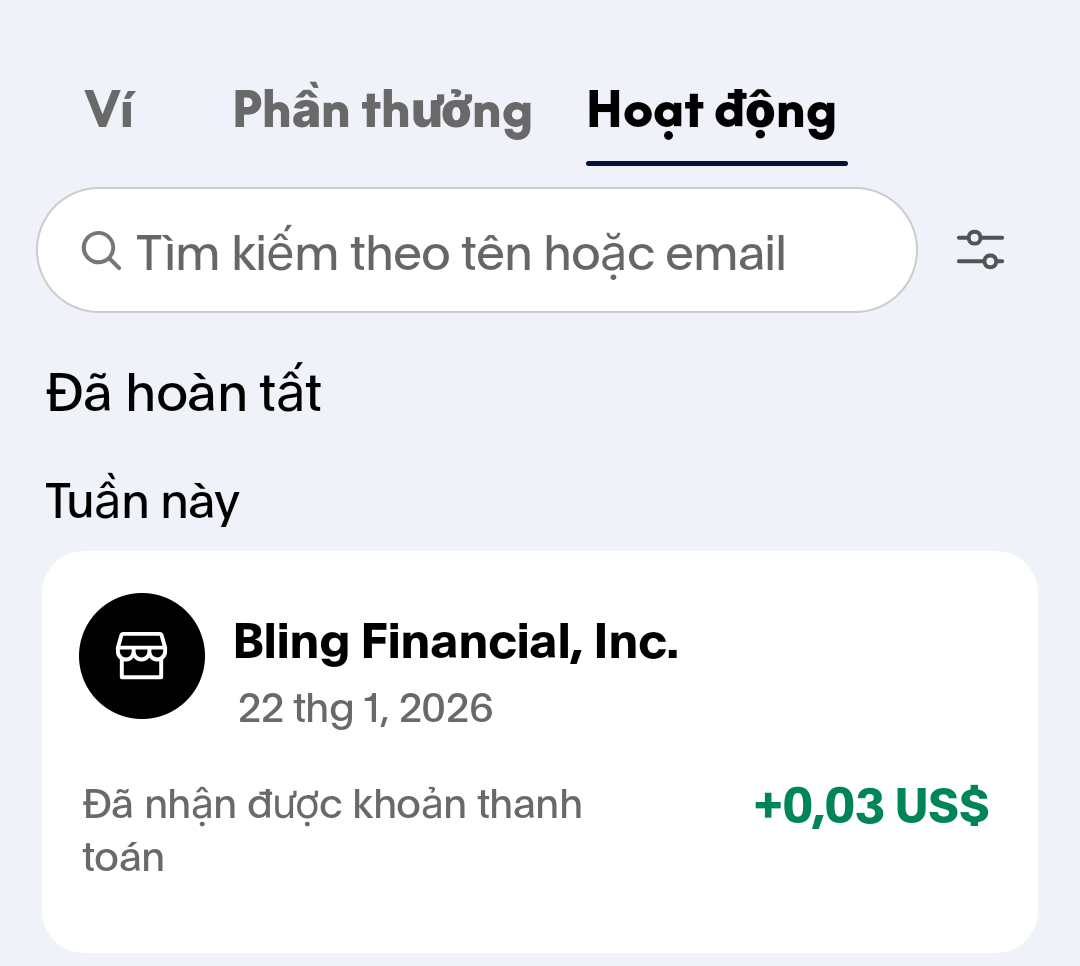Image resolution: width=1080 pixels, height=966 pixels.
Task: Open the activity filter options icon
Action: click(x=980, y=250)
